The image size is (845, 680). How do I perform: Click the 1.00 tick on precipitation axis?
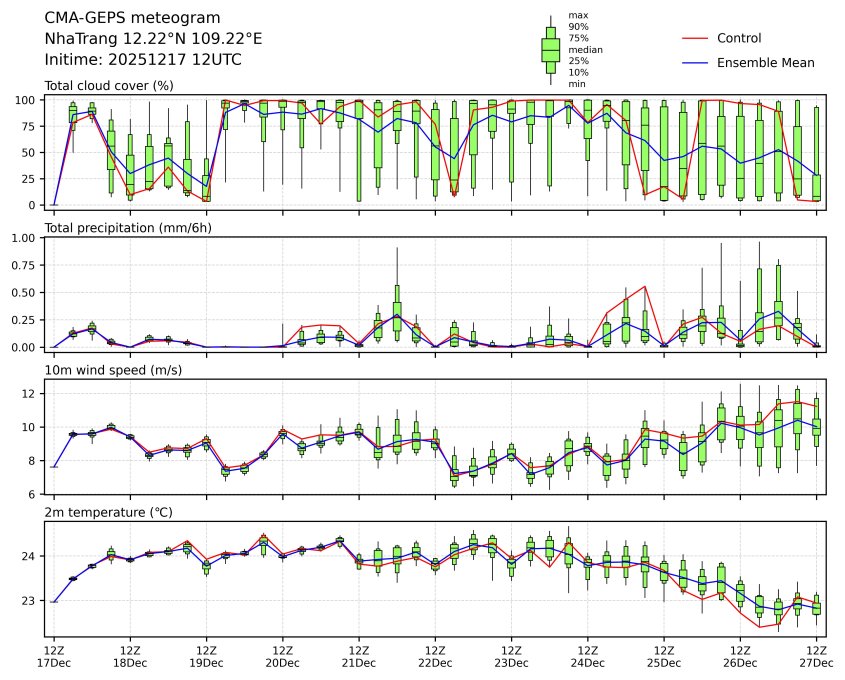[24, 238]
